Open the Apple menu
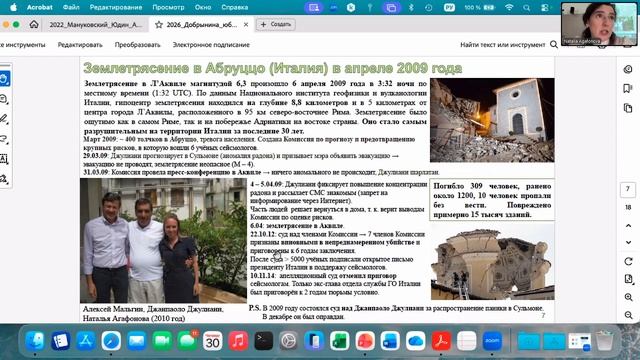 (13, 7)
